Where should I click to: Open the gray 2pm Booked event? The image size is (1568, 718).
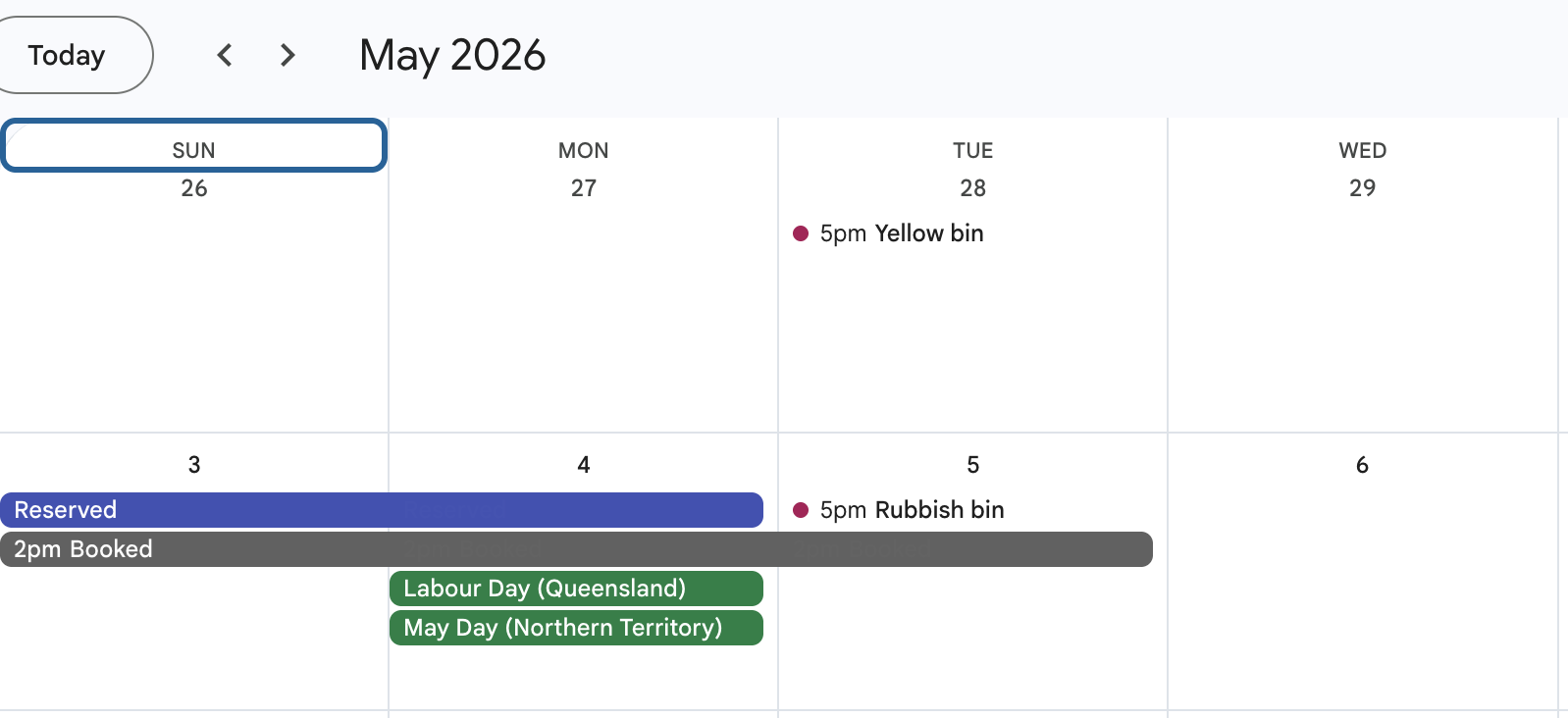(575, 549)
